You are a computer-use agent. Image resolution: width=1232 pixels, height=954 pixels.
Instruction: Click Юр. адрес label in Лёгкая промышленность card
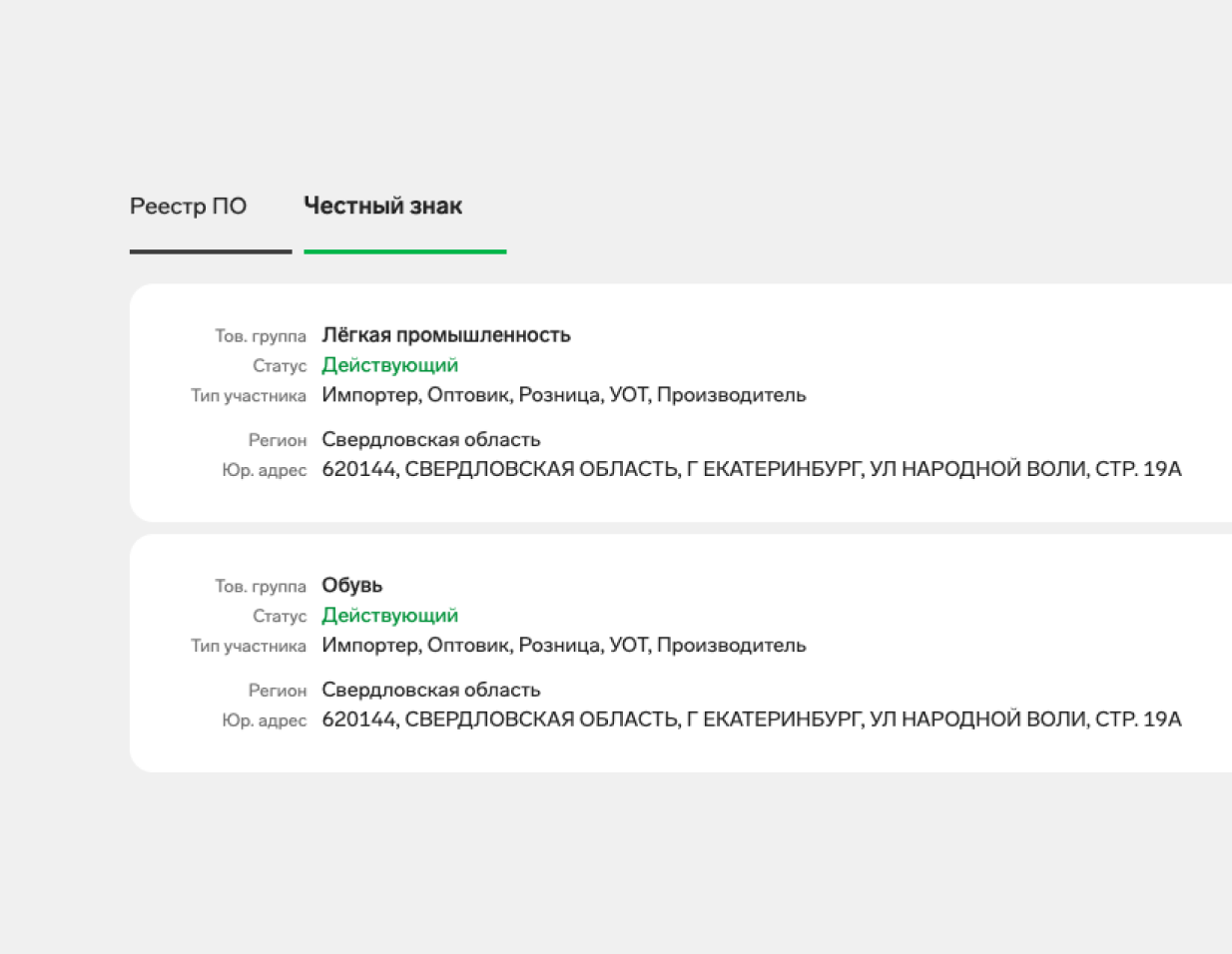point(264,470)
